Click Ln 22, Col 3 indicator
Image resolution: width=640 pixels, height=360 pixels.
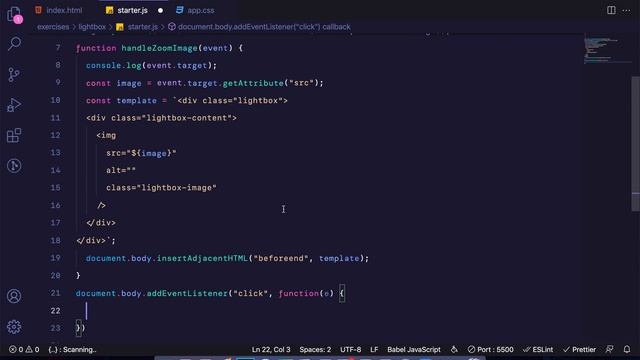coord(271,349)
